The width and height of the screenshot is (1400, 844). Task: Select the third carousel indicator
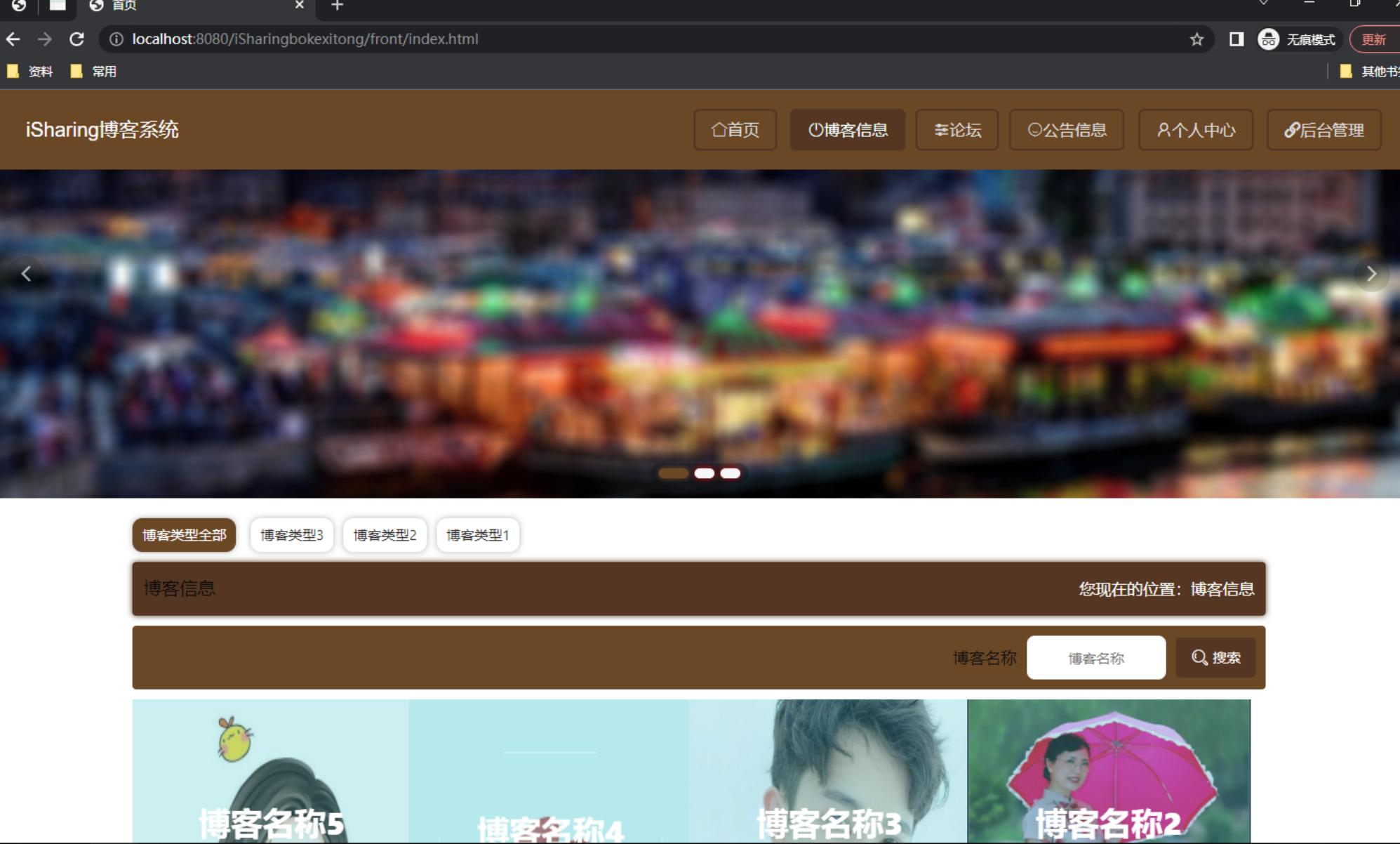(x=731, y=473)
